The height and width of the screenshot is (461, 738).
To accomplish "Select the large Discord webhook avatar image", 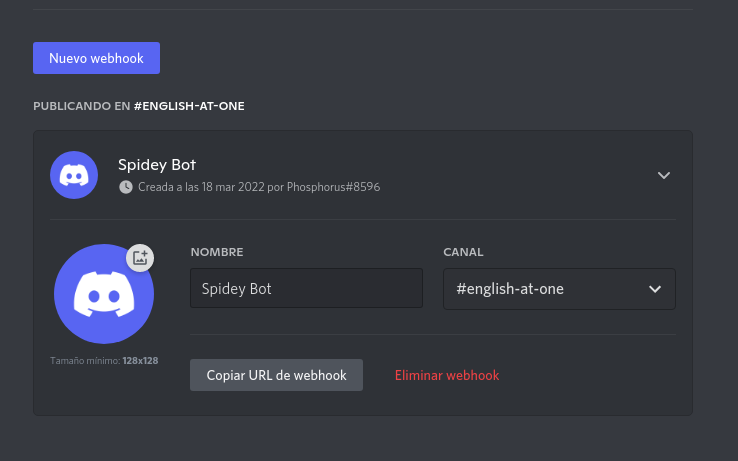I will click(x=104, y=294).
